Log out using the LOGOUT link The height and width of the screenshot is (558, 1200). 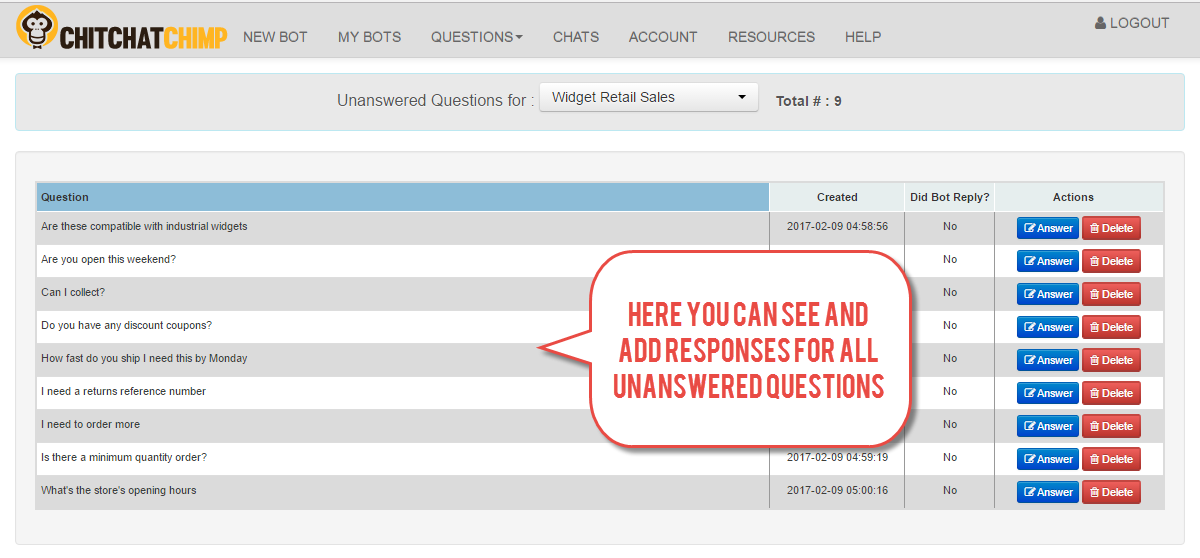point(1132,23)
